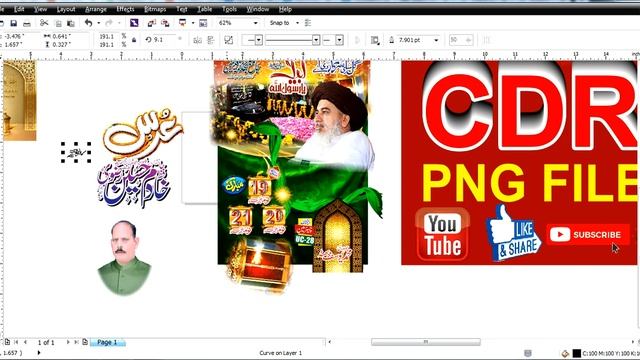
Task: Click the Save floppy disk icon
Action: pos(13,23)
